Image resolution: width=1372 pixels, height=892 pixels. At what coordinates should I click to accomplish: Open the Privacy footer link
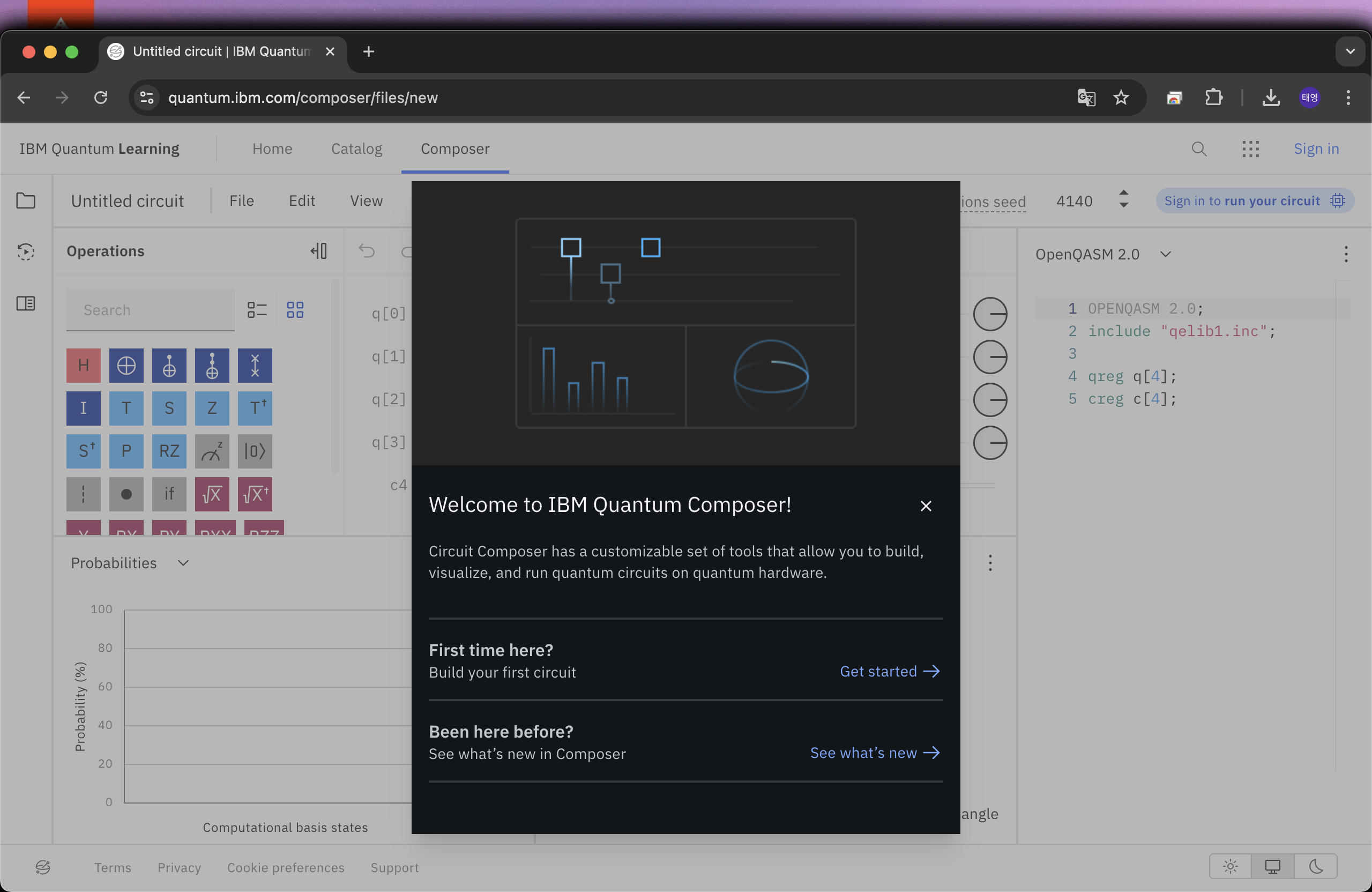(x=180, y=867)
